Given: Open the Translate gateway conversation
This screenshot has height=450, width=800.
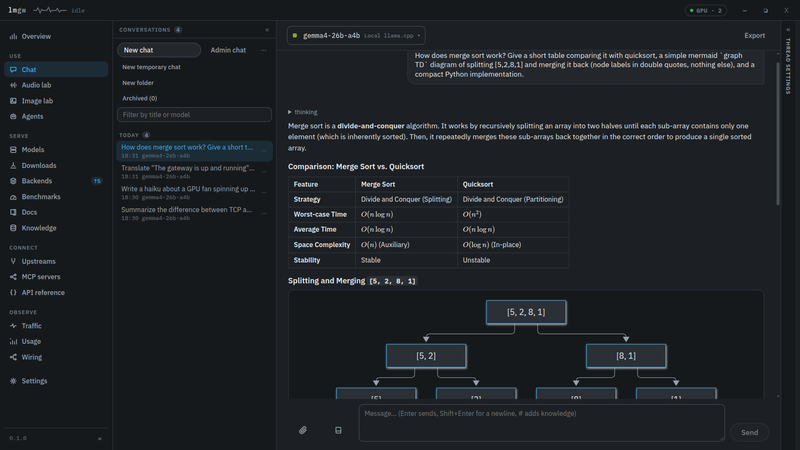Looking at the screenshot, I should pyautogui.click(x=187, y=171).
